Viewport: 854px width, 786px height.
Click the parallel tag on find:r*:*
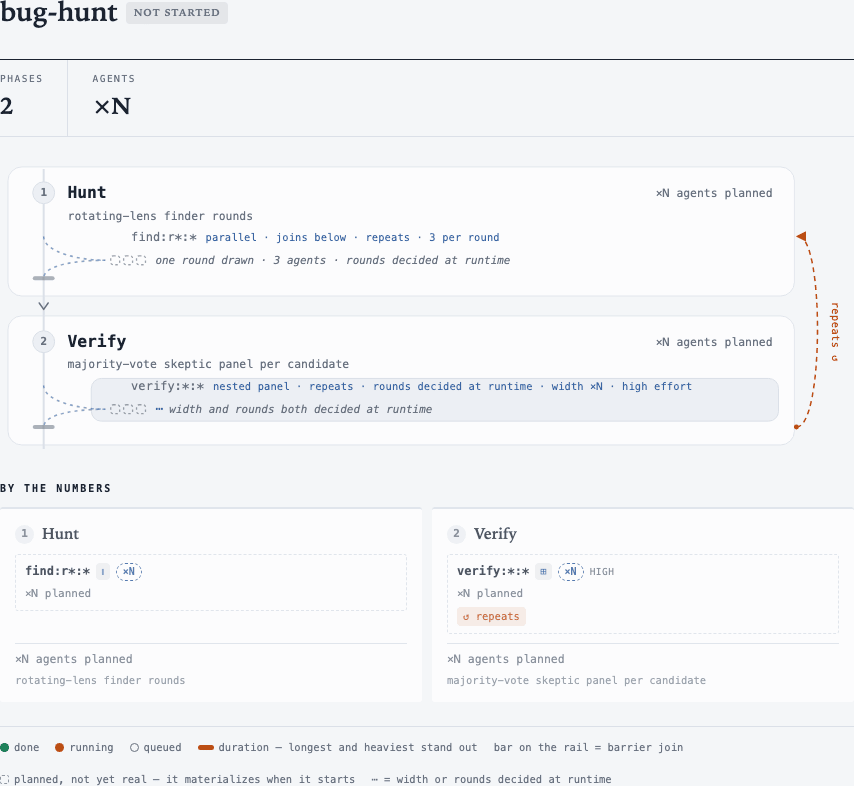(x=231, y=237)
